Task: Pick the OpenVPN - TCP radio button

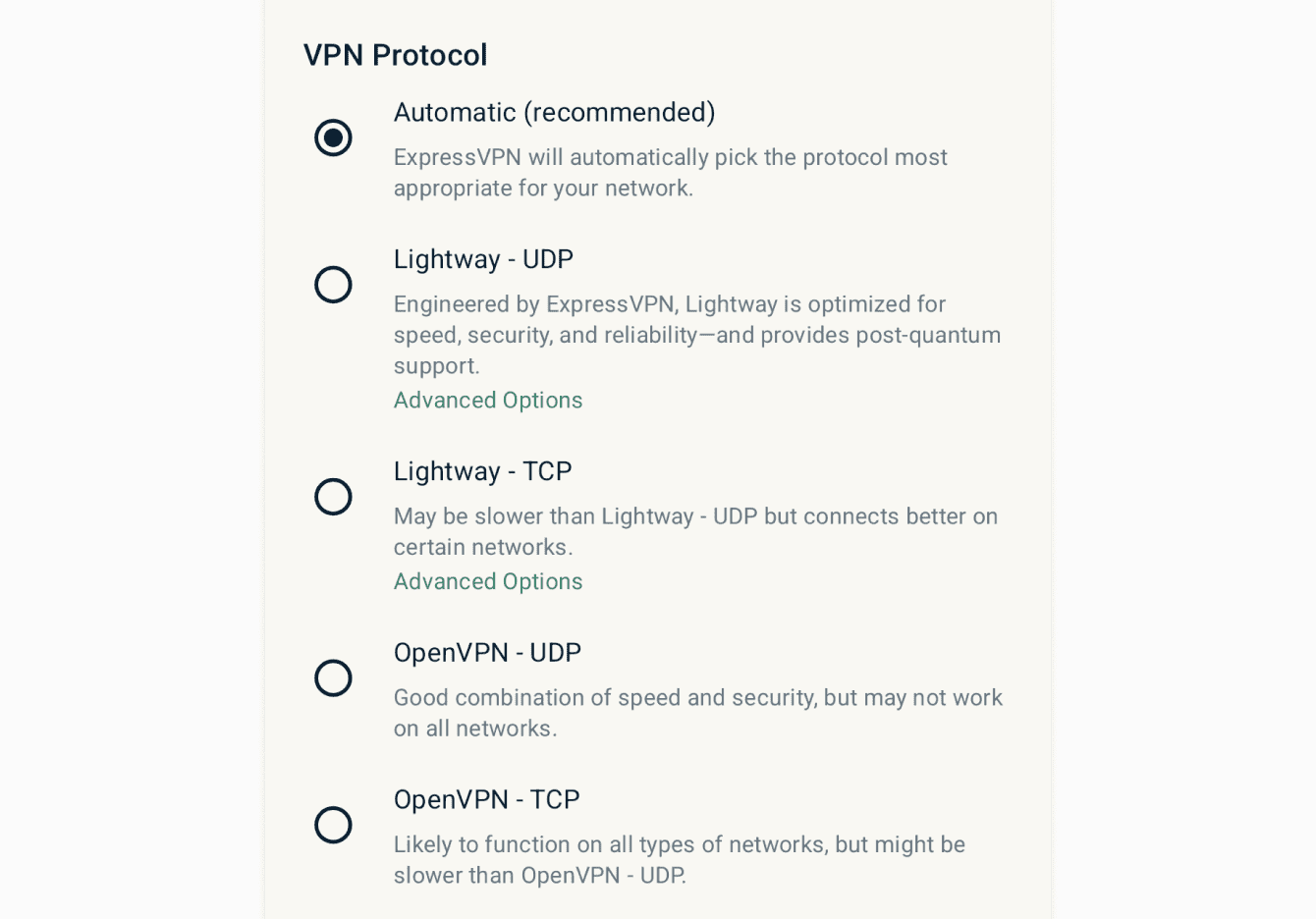Action: coord(333,825)
